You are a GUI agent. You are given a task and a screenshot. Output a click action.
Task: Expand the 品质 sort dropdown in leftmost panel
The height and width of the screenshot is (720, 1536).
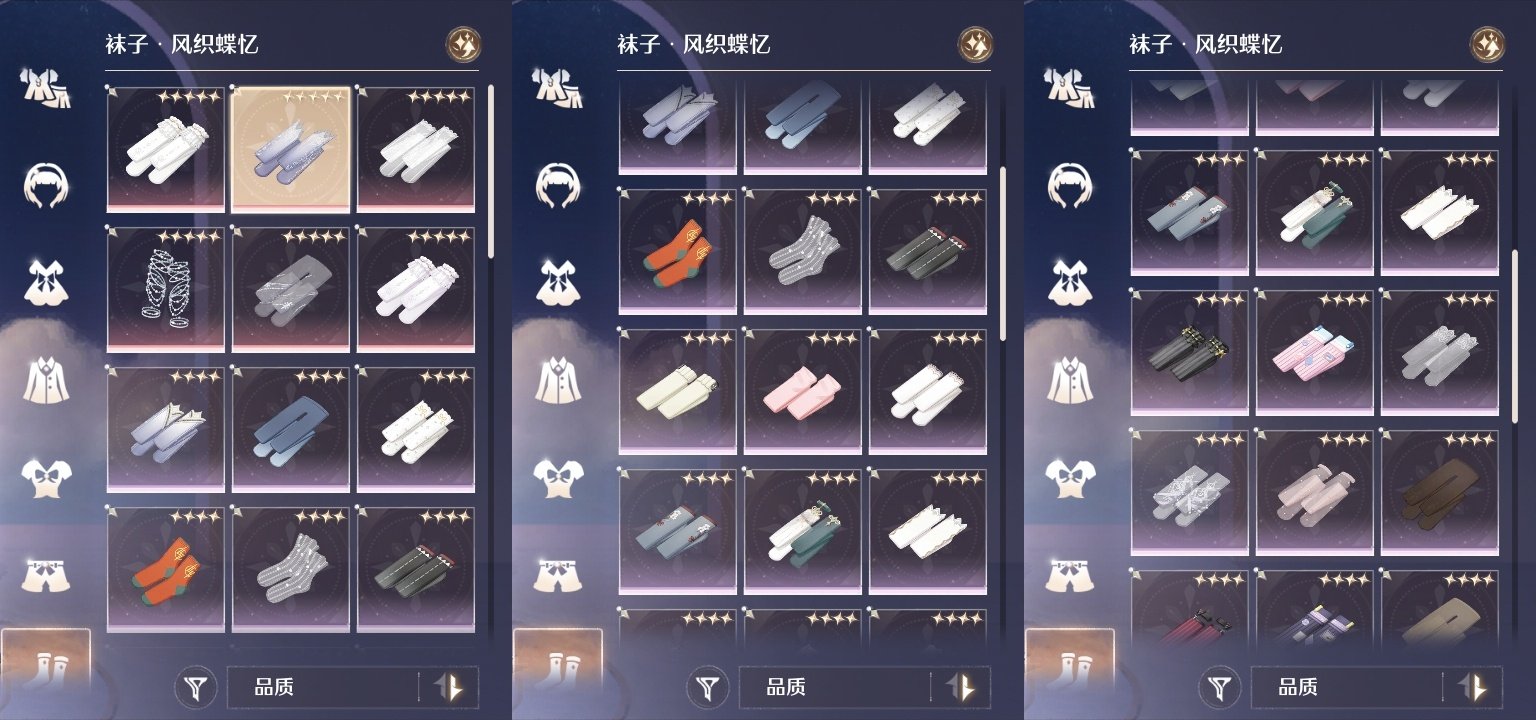click(323, 688)
